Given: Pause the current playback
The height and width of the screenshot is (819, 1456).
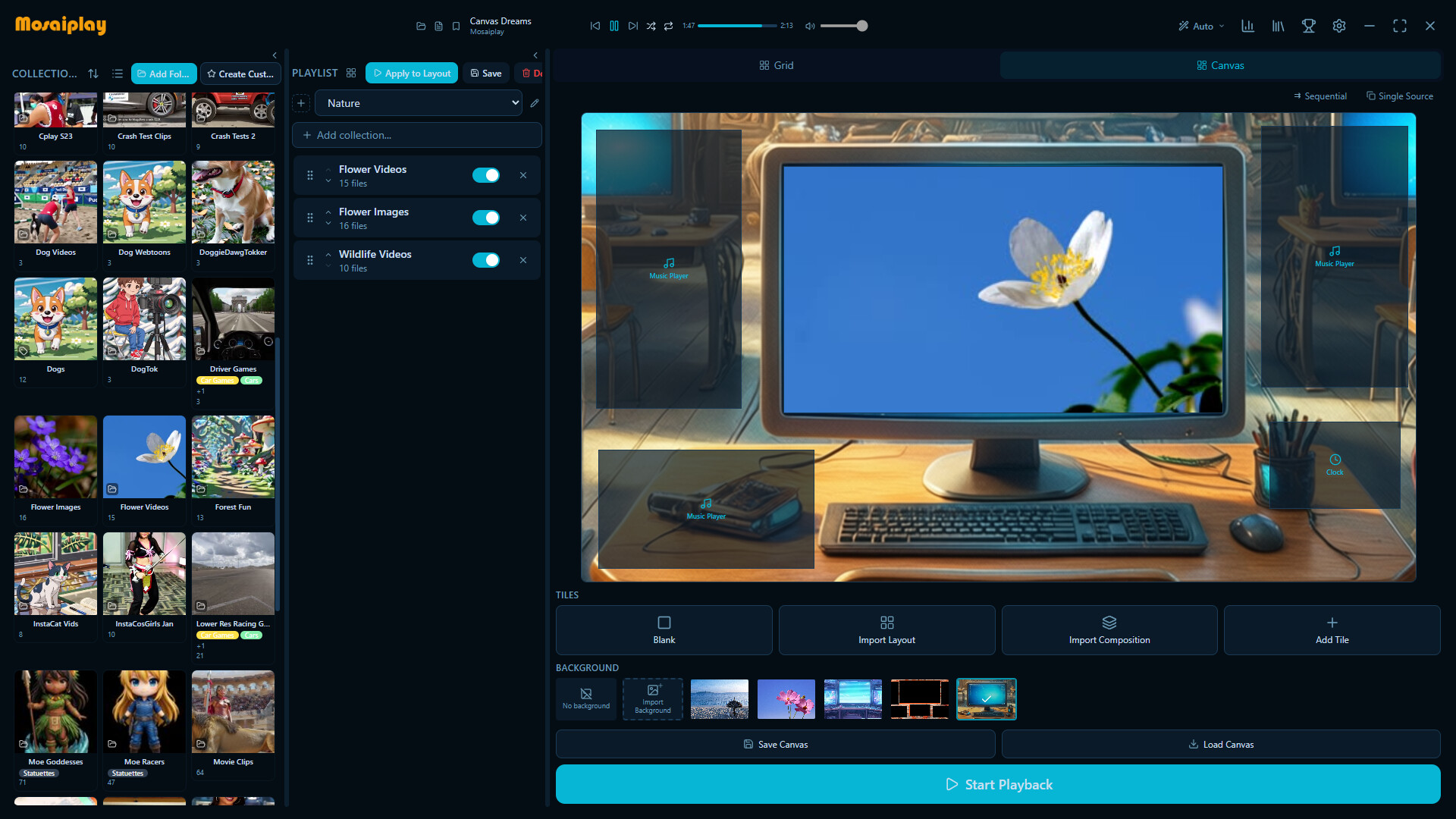Looking at the screenshot, I should pyautogui.click(x=614, y=26).
